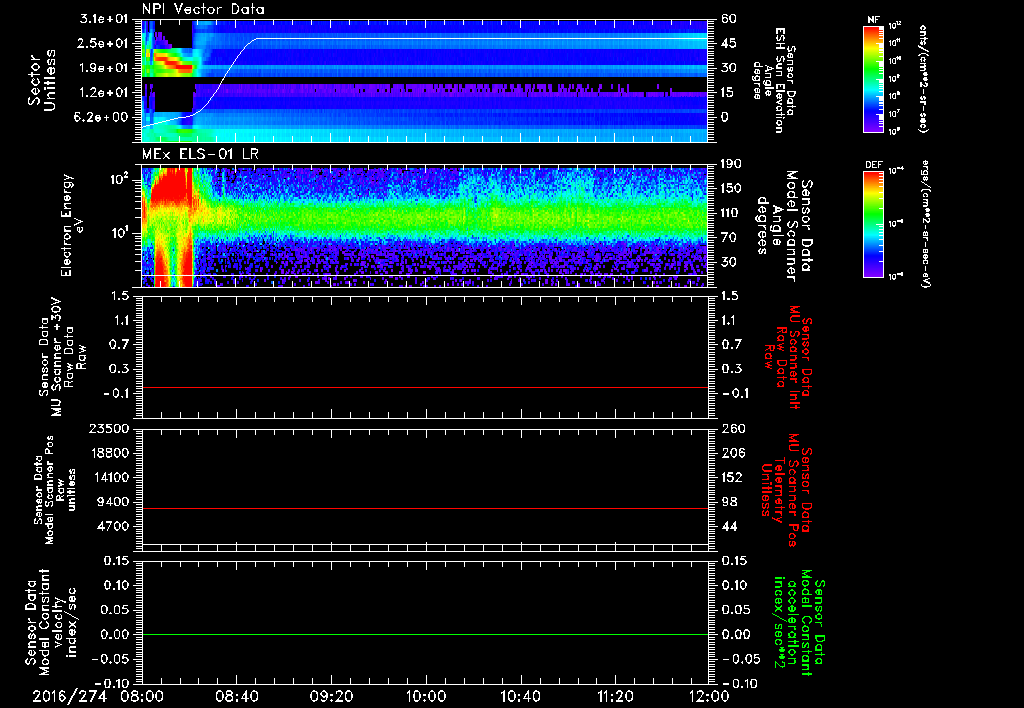Click the 08:40 time axis label
The height and width of the screenshot is (708, 1024).
coord(236,696)
